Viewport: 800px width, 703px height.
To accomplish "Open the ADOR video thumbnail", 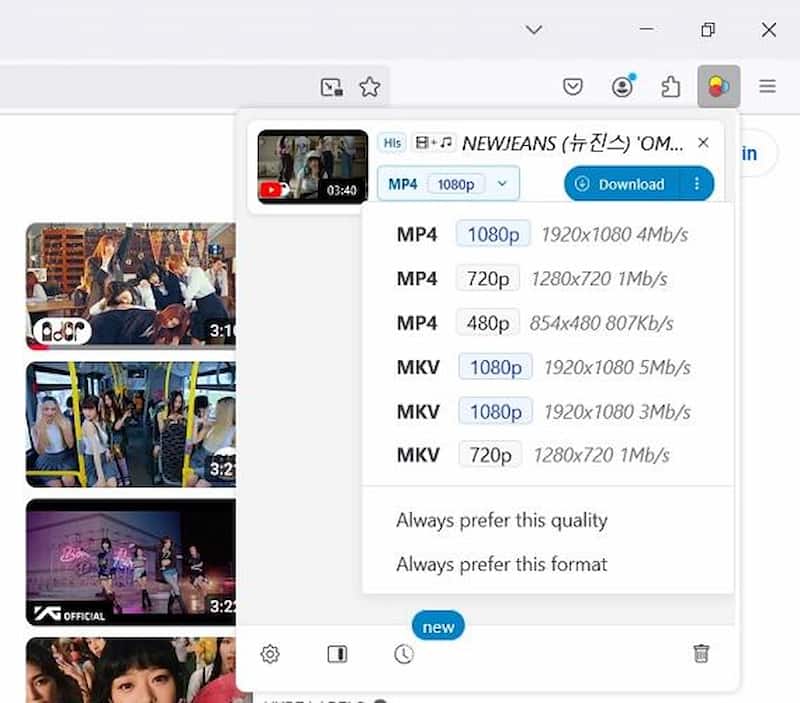I will [x=131, y=286].
